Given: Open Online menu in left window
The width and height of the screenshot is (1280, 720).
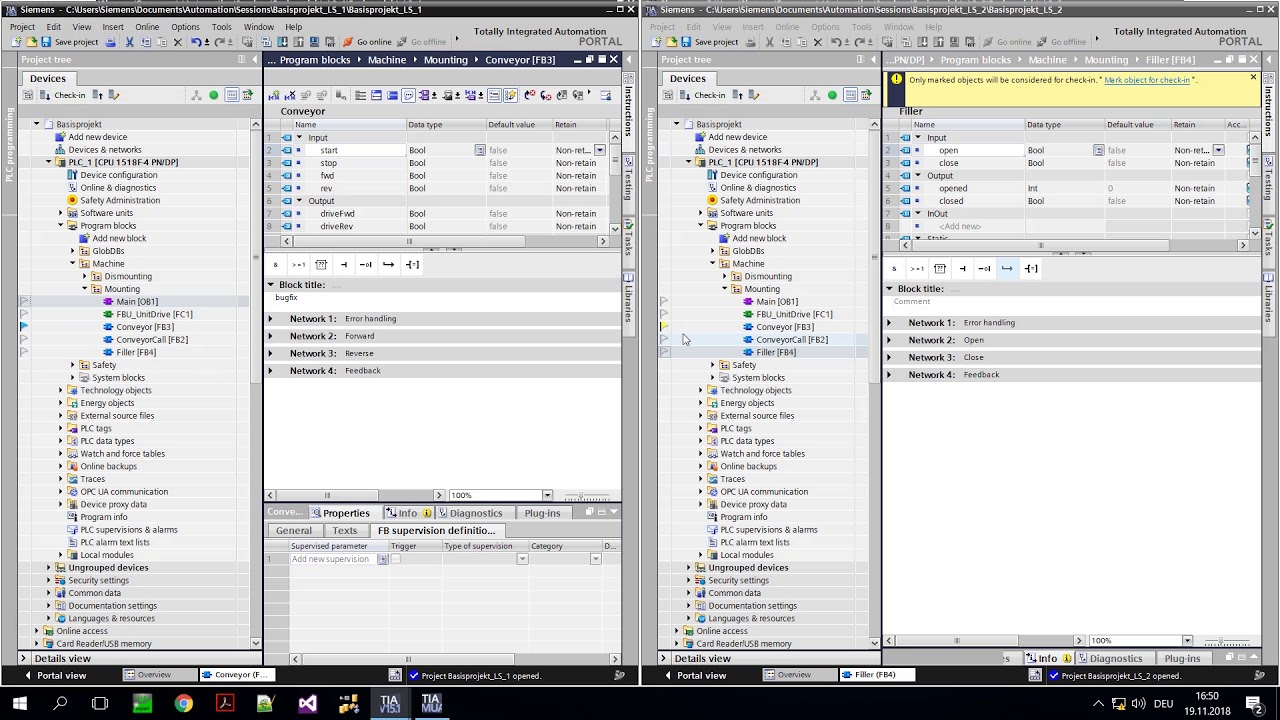Looking at the screenshot, I should tap(147, 27).
